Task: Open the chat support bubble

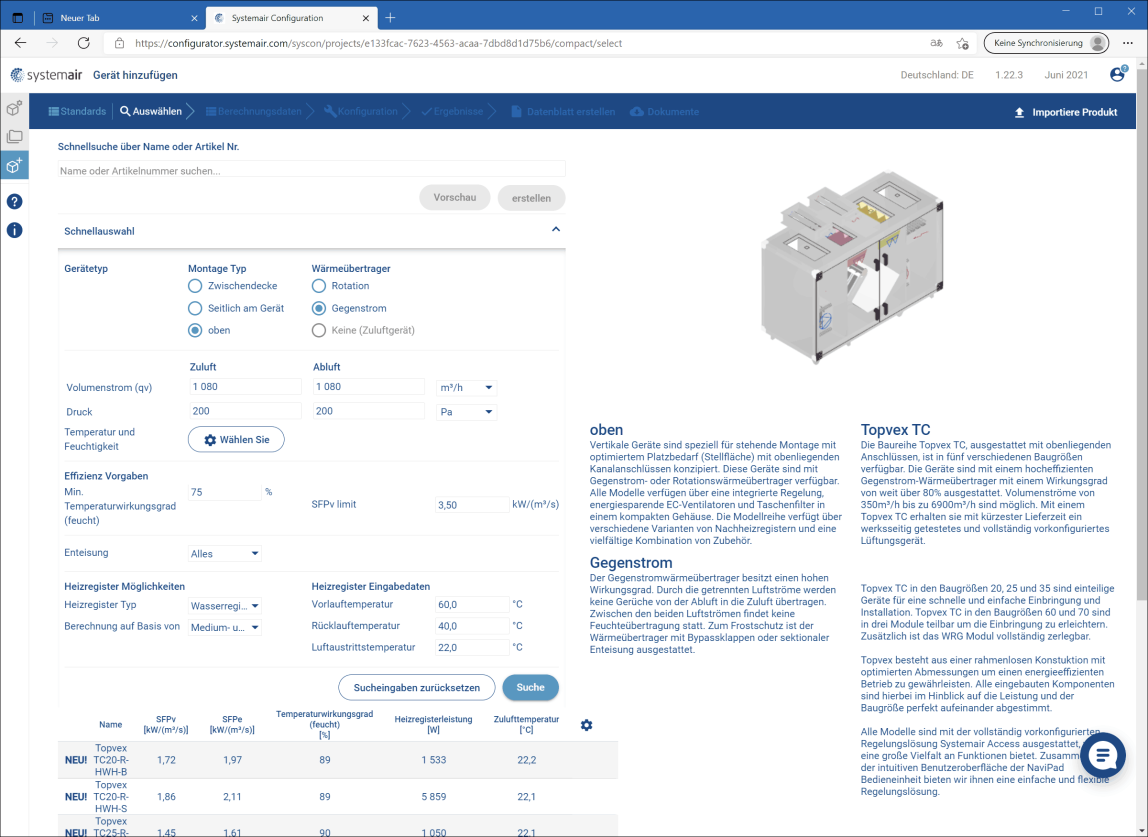Action: pos(1102,755)
